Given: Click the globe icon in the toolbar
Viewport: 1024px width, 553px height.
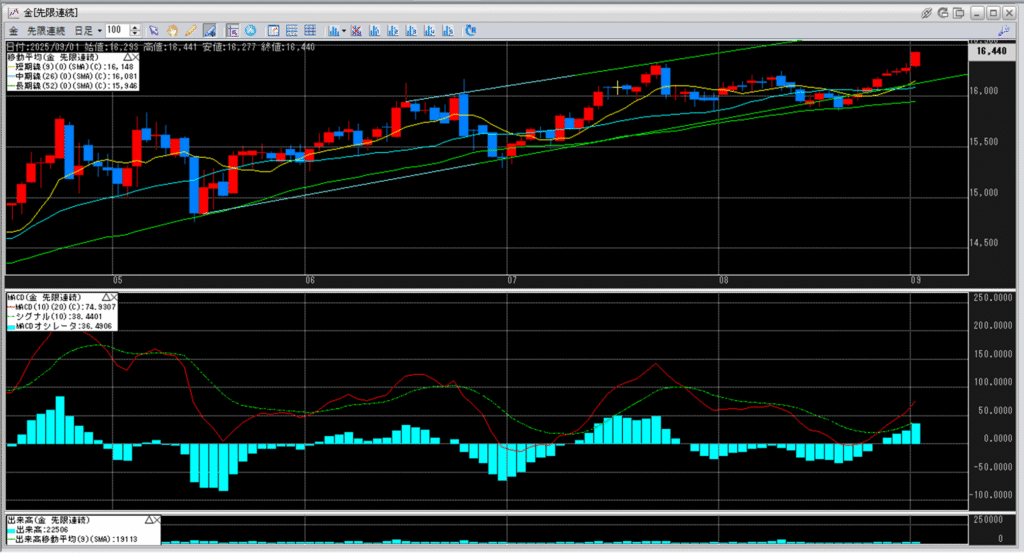Looking at the screenshot, I should tap(249, 30).
